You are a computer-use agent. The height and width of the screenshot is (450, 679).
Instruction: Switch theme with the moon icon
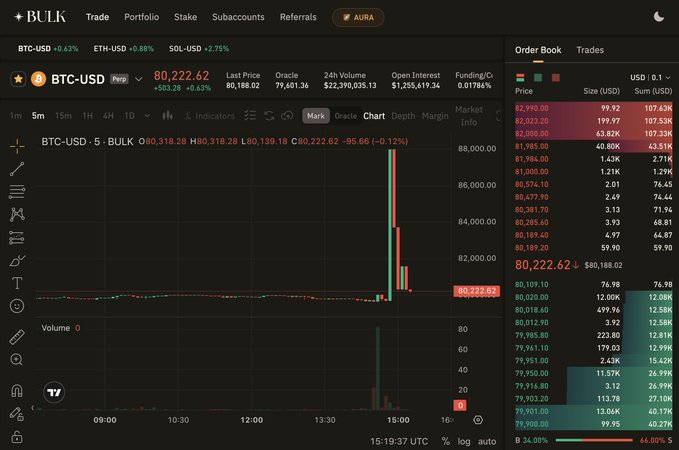659,17
